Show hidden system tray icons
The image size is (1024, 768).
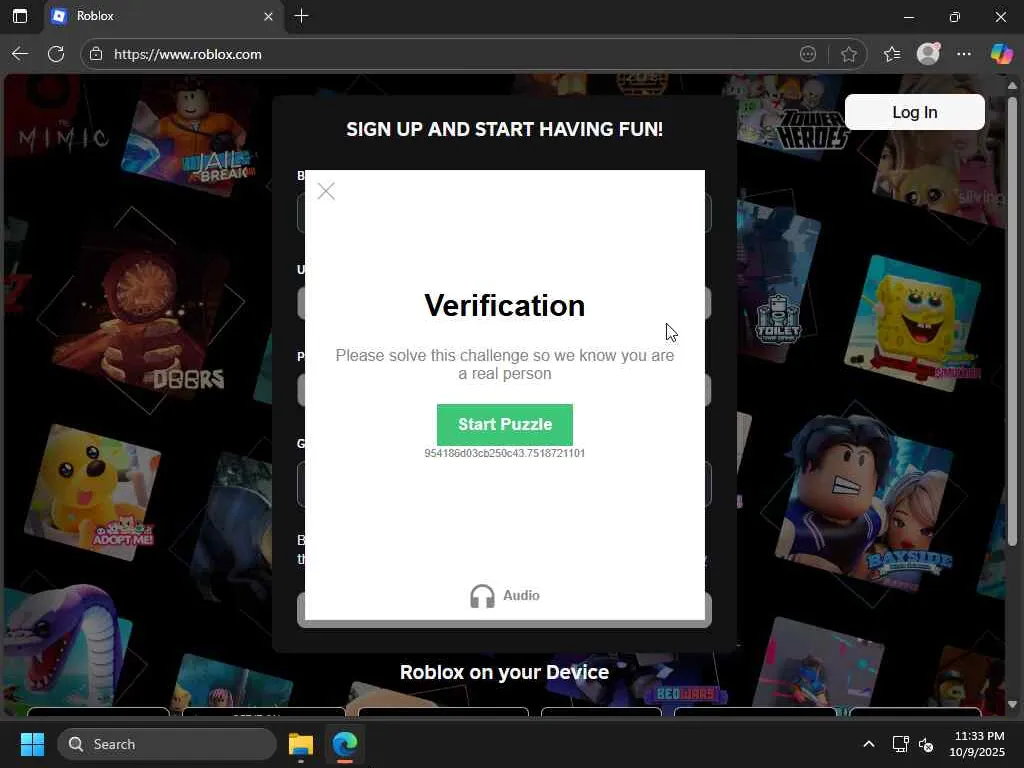point(869,744)
